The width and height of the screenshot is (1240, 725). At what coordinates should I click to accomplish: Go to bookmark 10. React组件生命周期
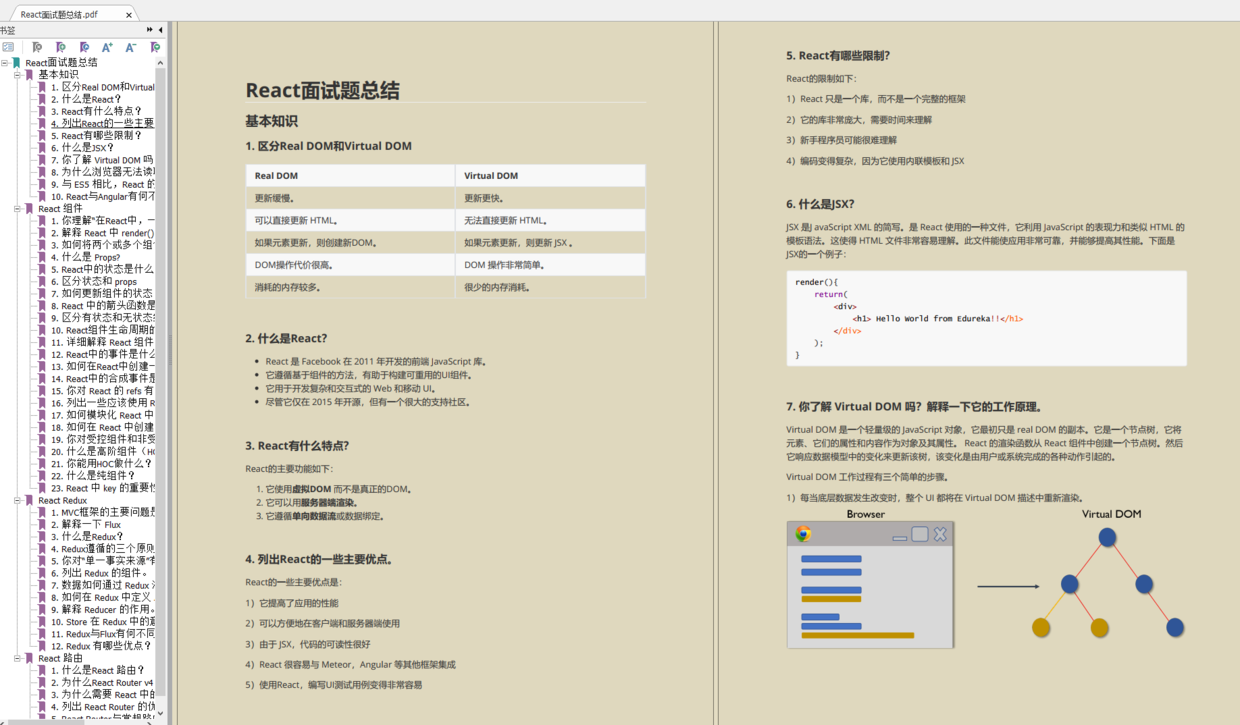pyautogui.click(x=103, y=330)
